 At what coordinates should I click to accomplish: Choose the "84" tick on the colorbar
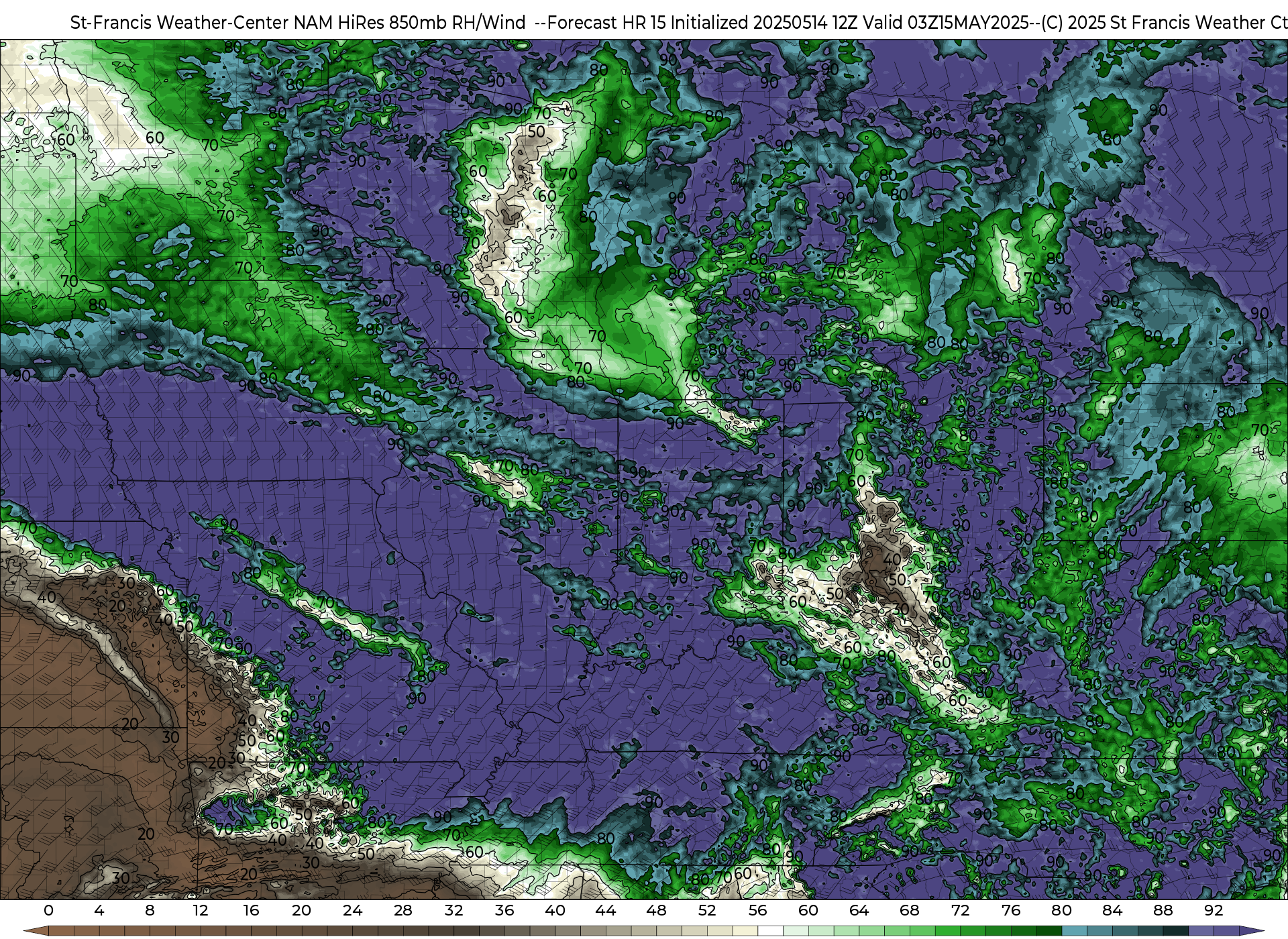pyautogui.click(x=1112, y=910)
